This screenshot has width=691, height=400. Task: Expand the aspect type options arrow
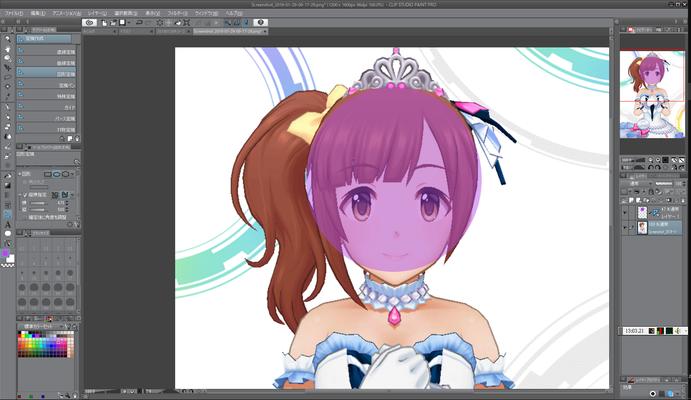73,195
